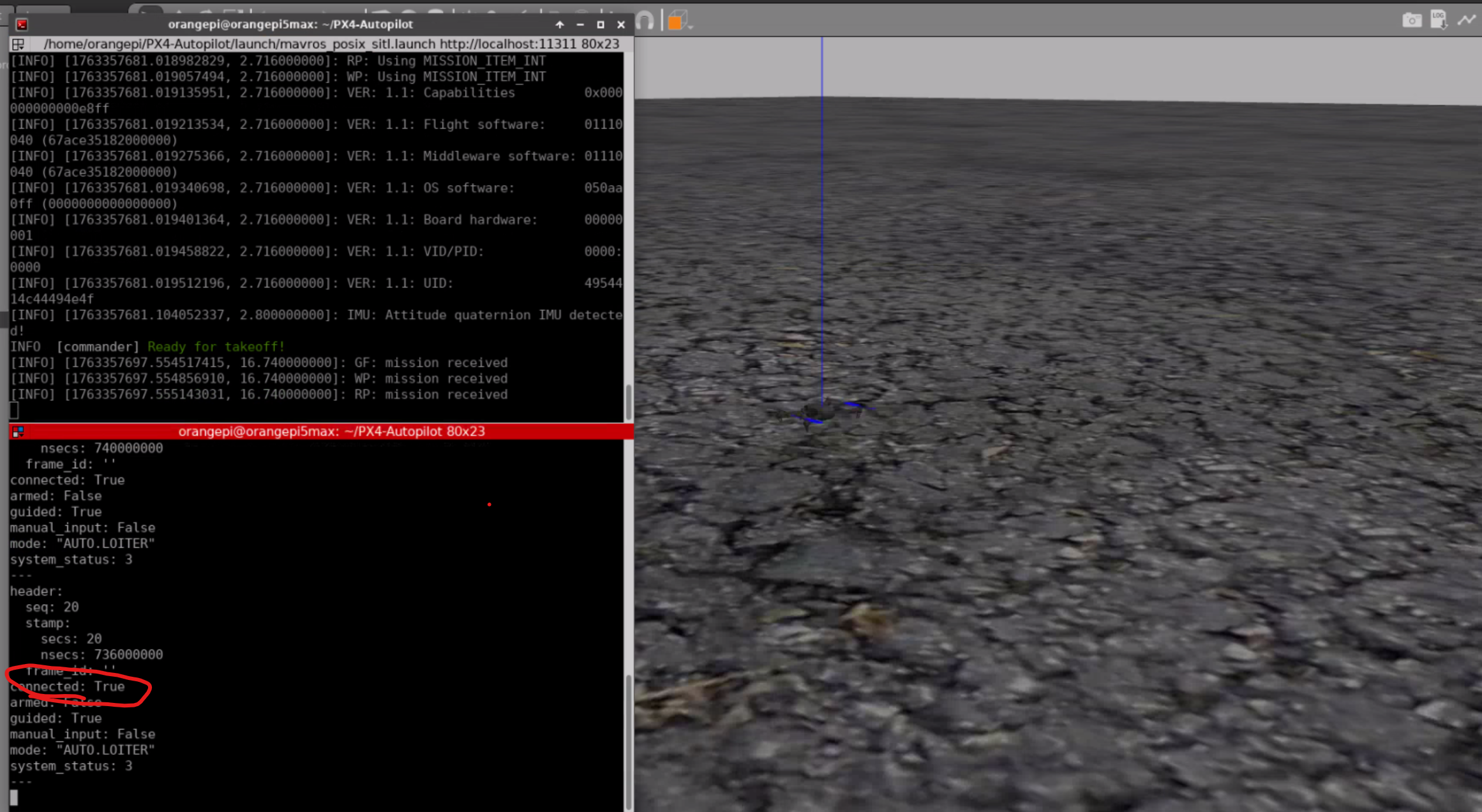The height and width of the screenshot is (812, 1482).
Task: Minimize the PX4-Autopilot terminal window
Action: pyautogui.click(x=580, y=24)
